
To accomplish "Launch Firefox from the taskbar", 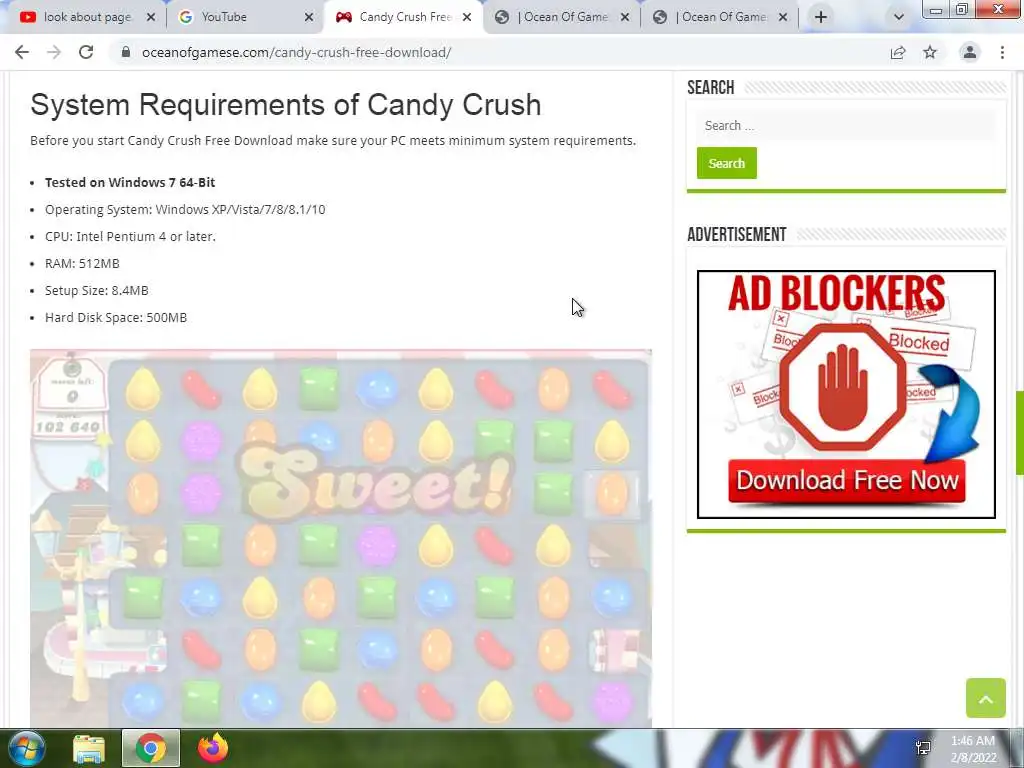I will tap(213, 748).
